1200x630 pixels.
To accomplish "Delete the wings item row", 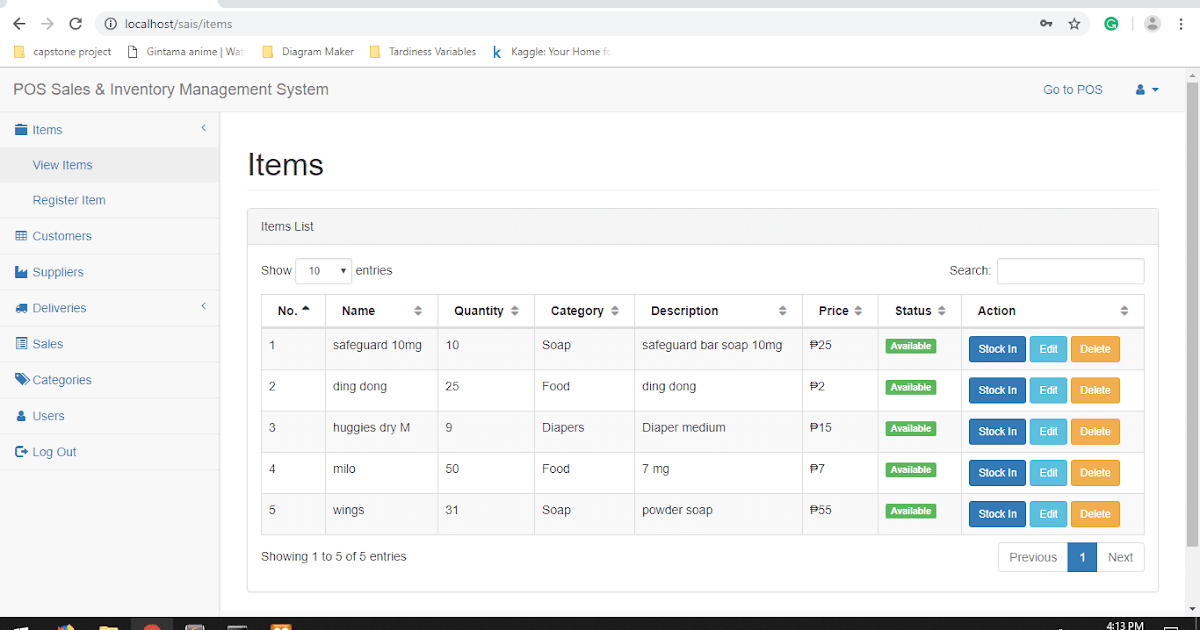I will (x=1095, y=514).
